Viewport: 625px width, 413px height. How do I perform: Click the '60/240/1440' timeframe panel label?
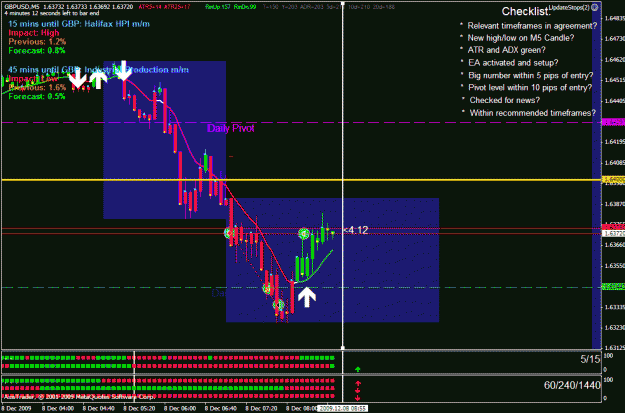(x=572, y=385)
